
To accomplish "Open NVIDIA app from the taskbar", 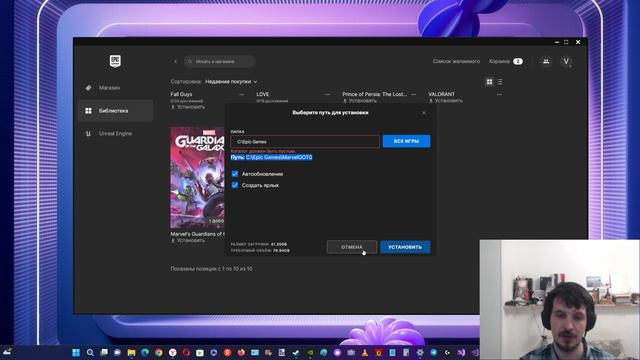I will tap(310, 352).
